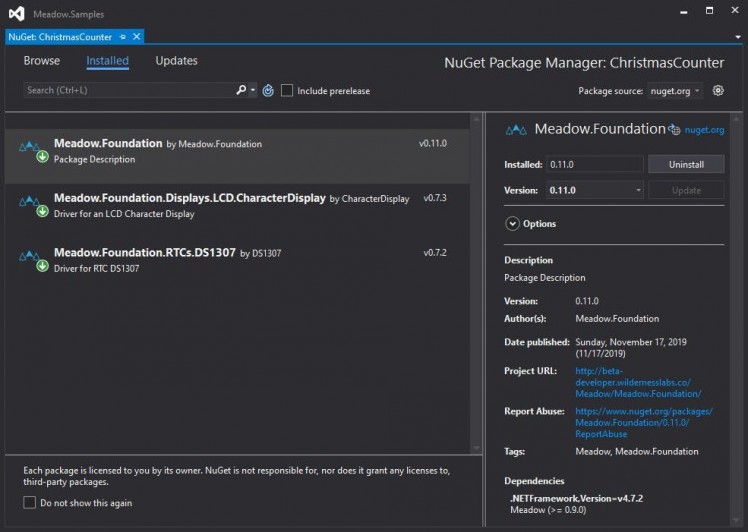The width and height of the screenshot is (748, 532).
Task: Switch to the Browse tab
Action: coord(42,61)
